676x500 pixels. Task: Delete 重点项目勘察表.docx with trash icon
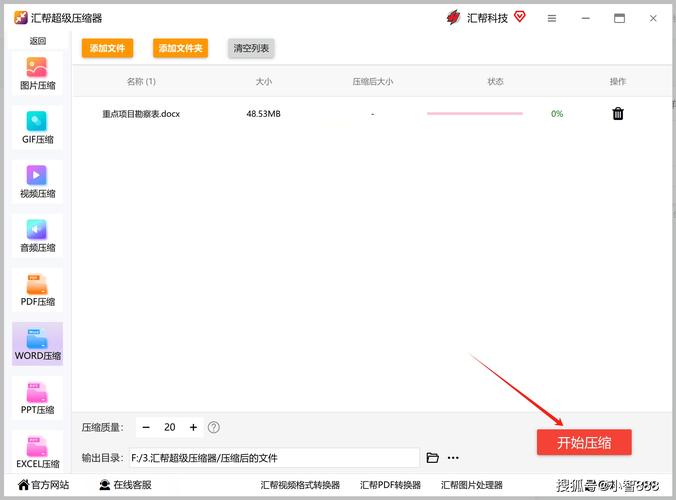[618, 113]
